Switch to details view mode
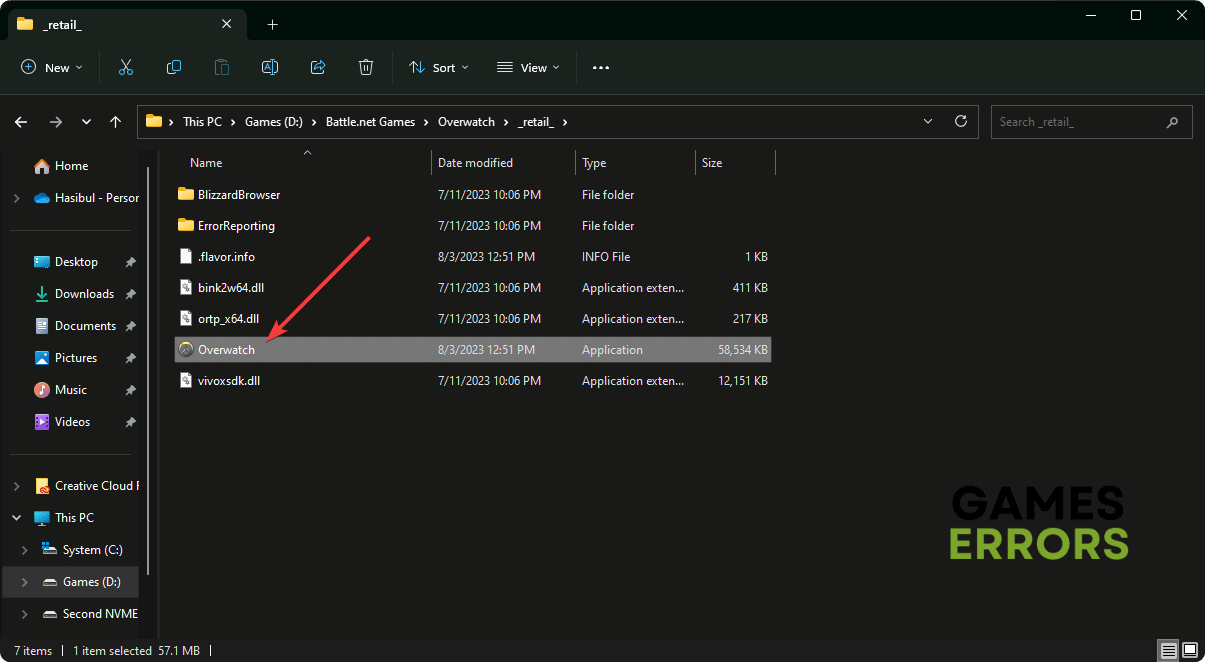1205x662 pixels. click(x=1168, y=651)
